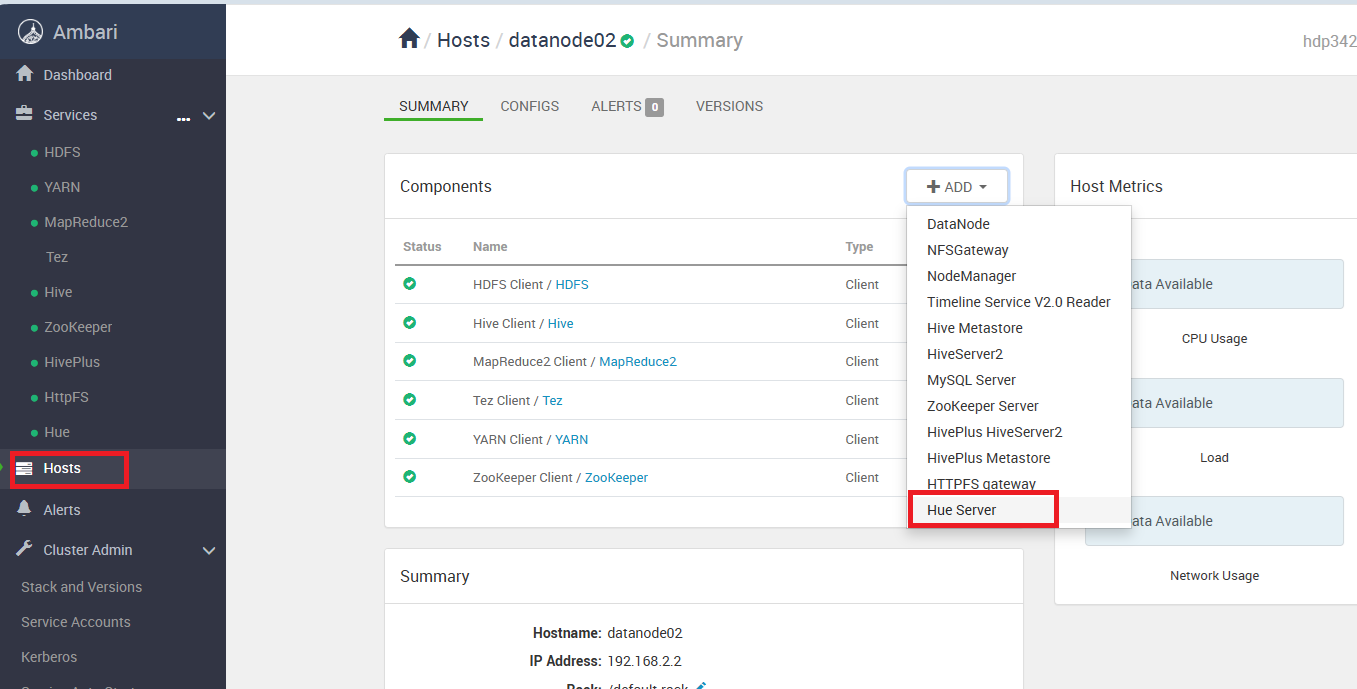Open Kerberos settings
The image size is (1357, 689).
click(49, 657)
